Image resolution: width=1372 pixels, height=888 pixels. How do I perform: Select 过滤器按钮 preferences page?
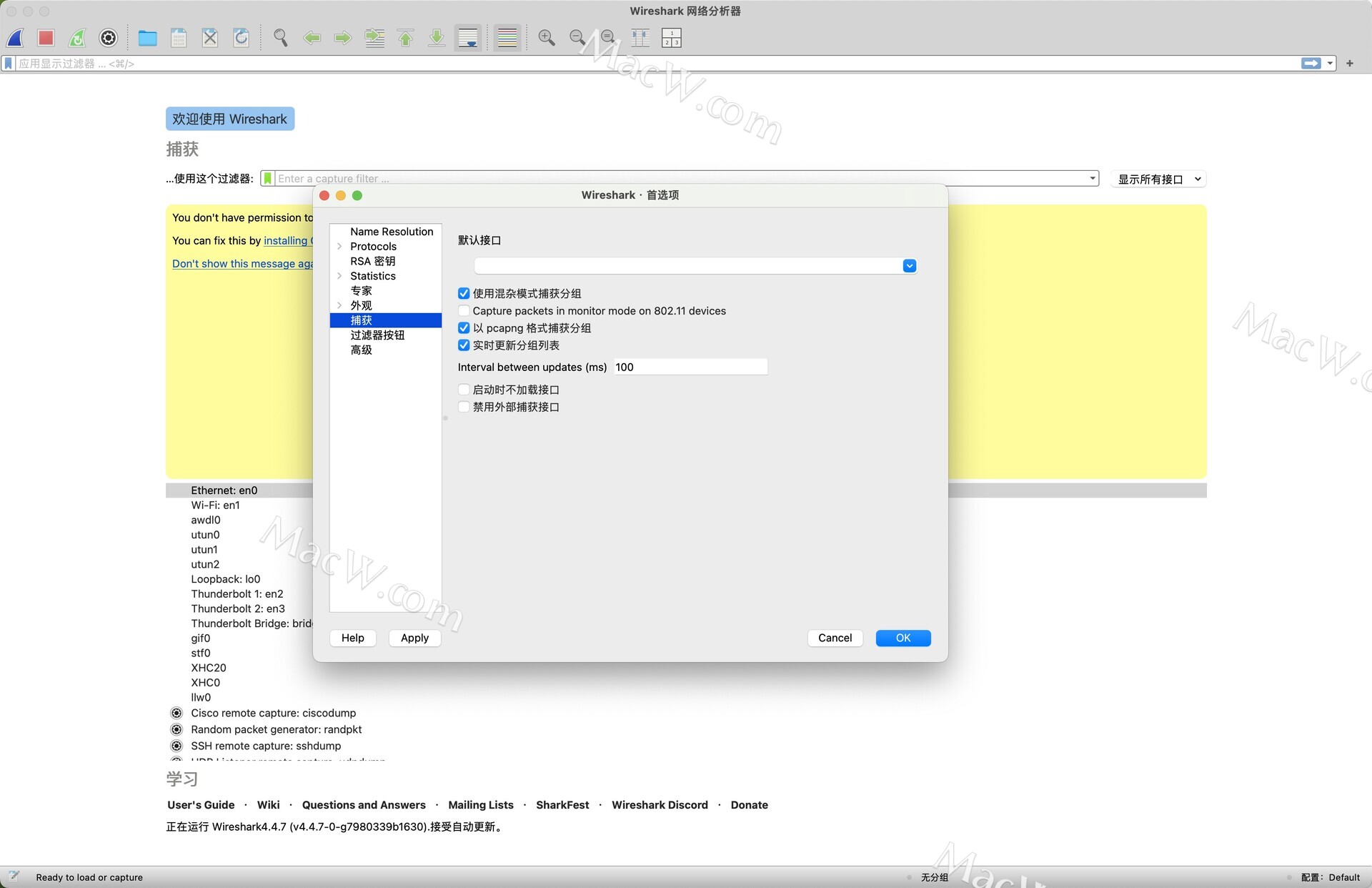point(377,335)
